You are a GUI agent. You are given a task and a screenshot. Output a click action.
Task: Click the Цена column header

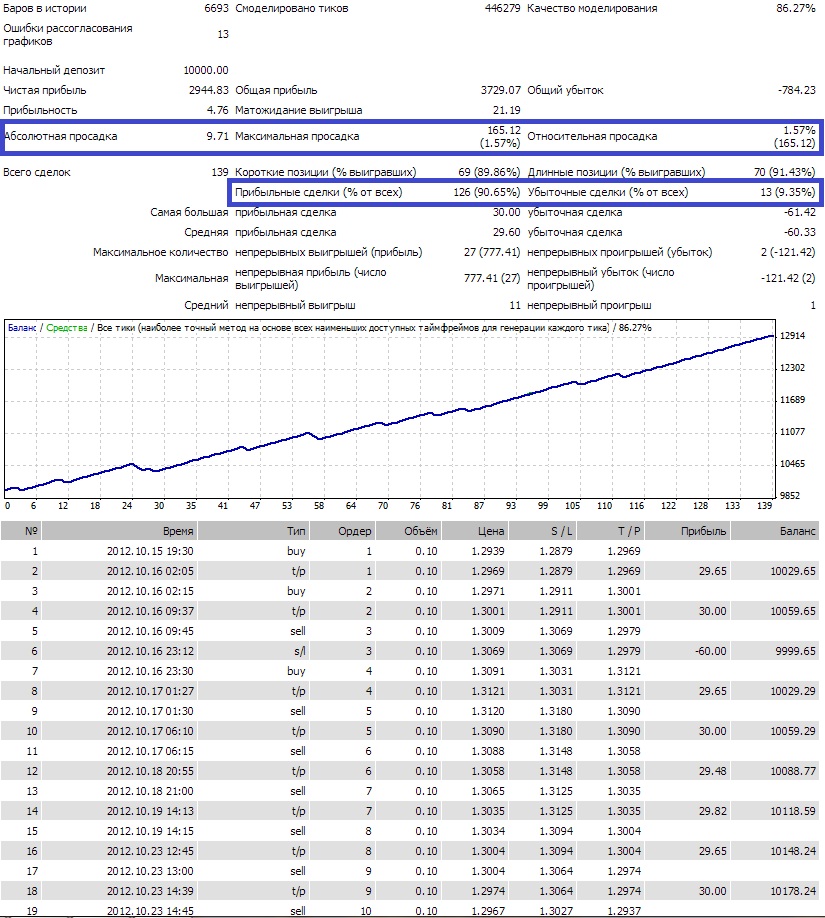coord(491,531)
